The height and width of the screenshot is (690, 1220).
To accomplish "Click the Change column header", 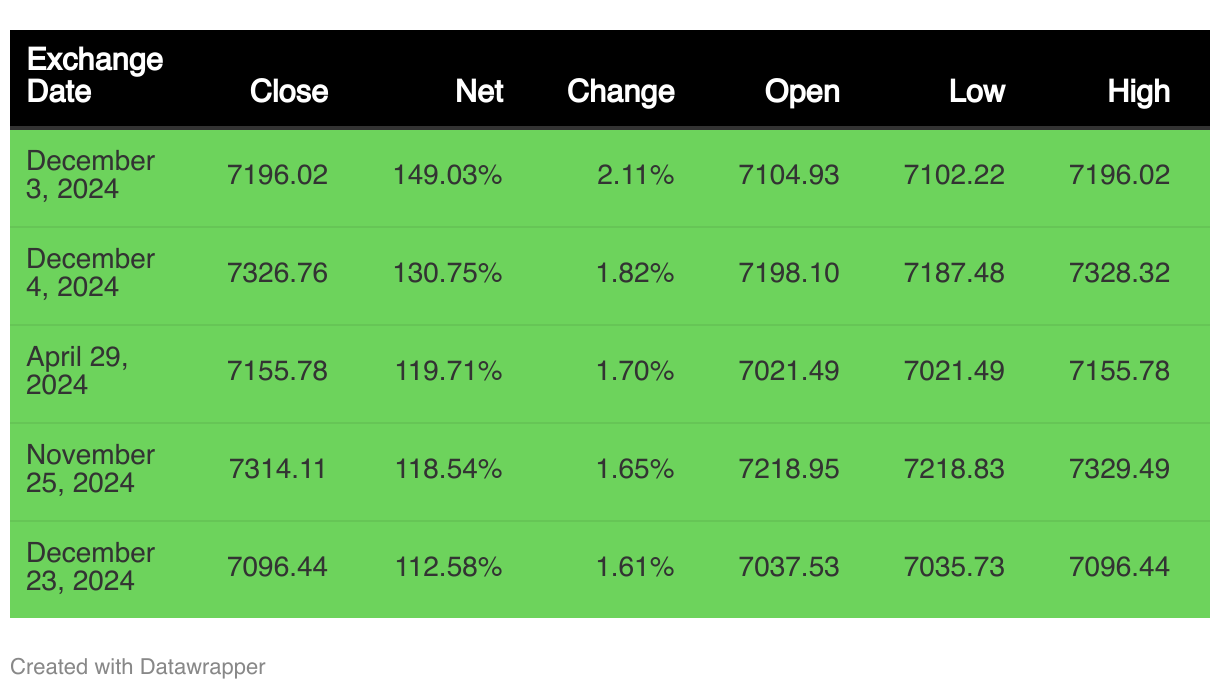I will tap(620, 91).
